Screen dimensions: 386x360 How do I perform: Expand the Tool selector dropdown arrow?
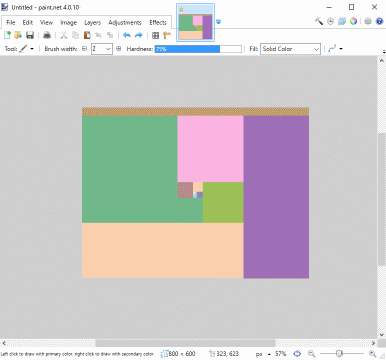pos(32,49)
